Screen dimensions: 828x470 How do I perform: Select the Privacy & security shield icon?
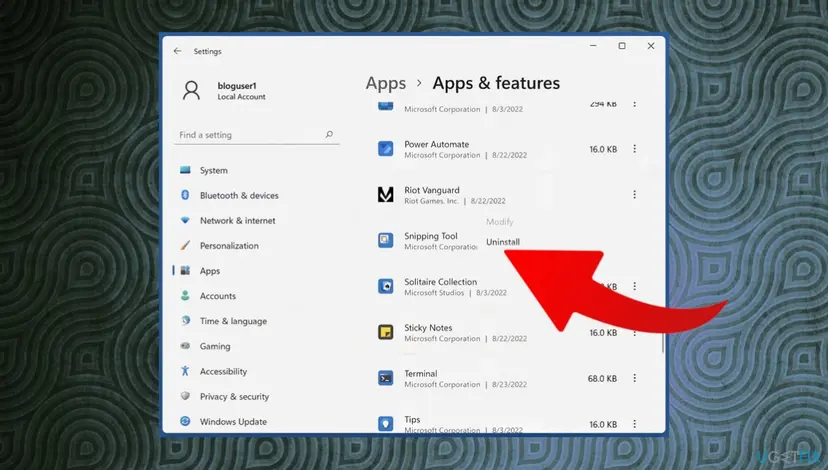tap(185, 396)
